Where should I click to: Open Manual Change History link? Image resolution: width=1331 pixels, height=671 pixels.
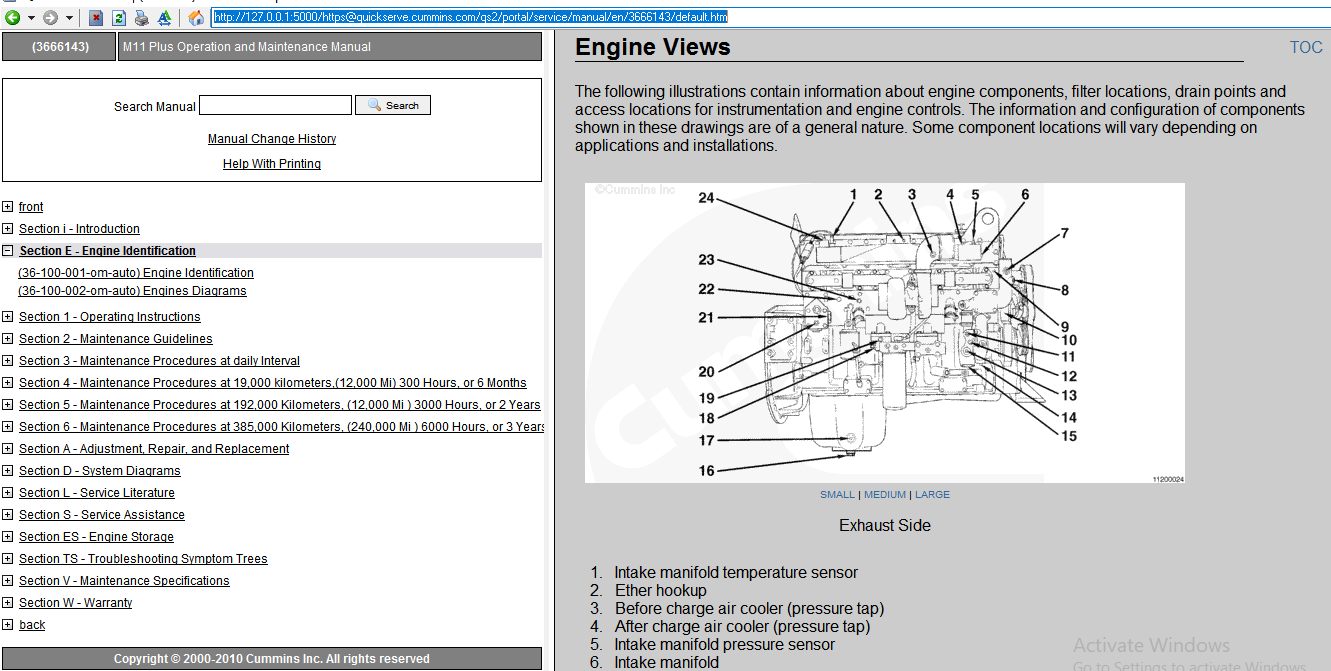272,139
